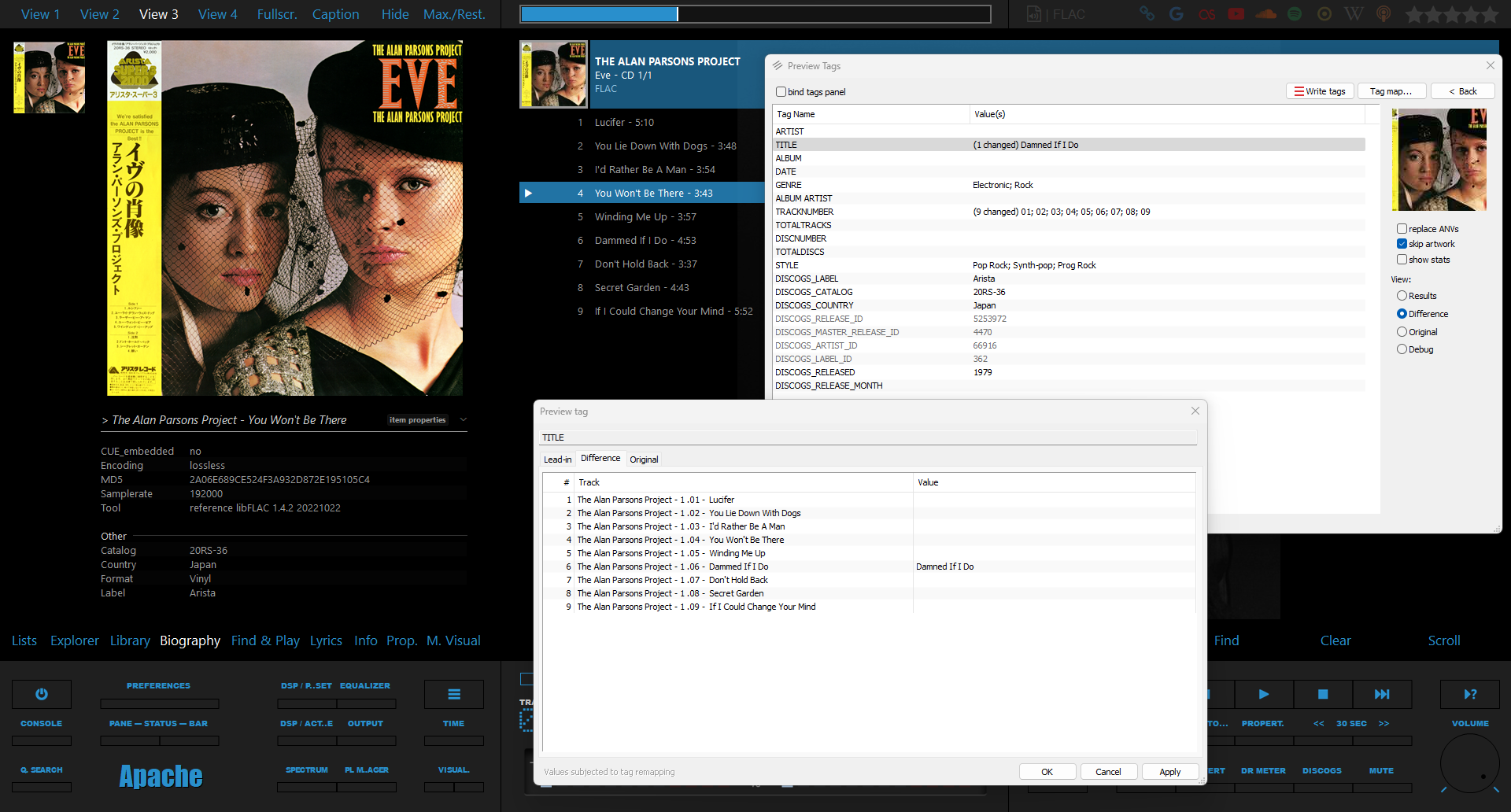Set the first star rating
Viewport: 1511px width, 812px height.
click(1414, 14)
